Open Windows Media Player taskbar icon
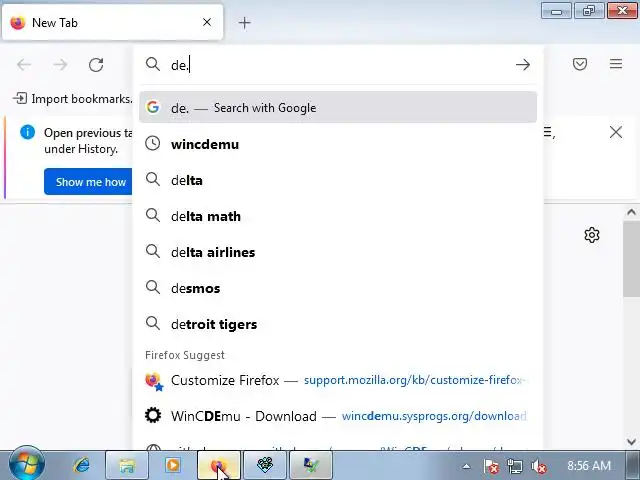 tap(173, 465)
